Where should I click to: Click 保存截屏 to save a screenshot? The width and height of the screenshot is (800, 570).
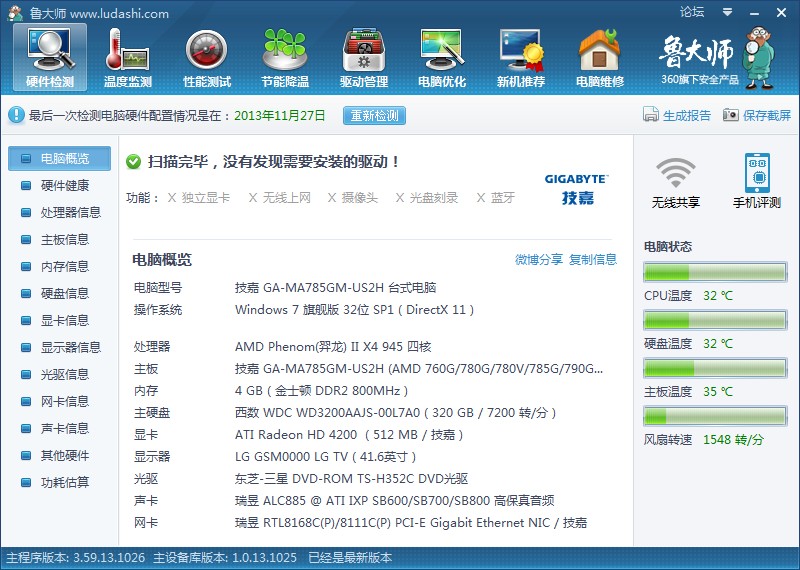757,115
